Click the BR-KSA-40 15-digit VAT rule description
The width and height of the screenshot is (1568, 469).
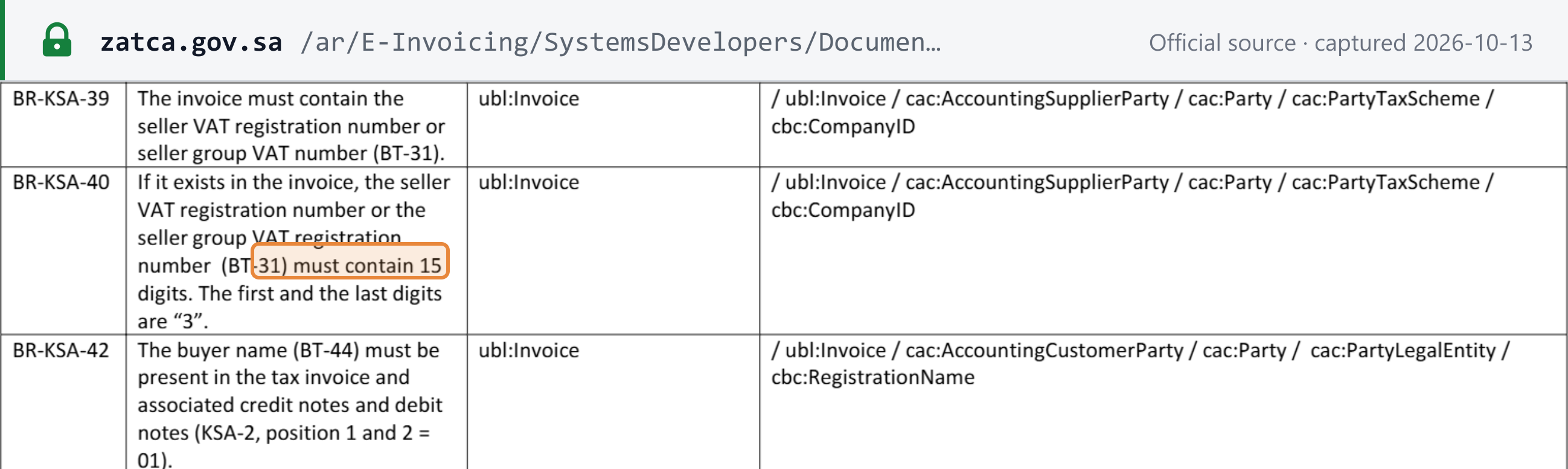[x=294, y=251]
